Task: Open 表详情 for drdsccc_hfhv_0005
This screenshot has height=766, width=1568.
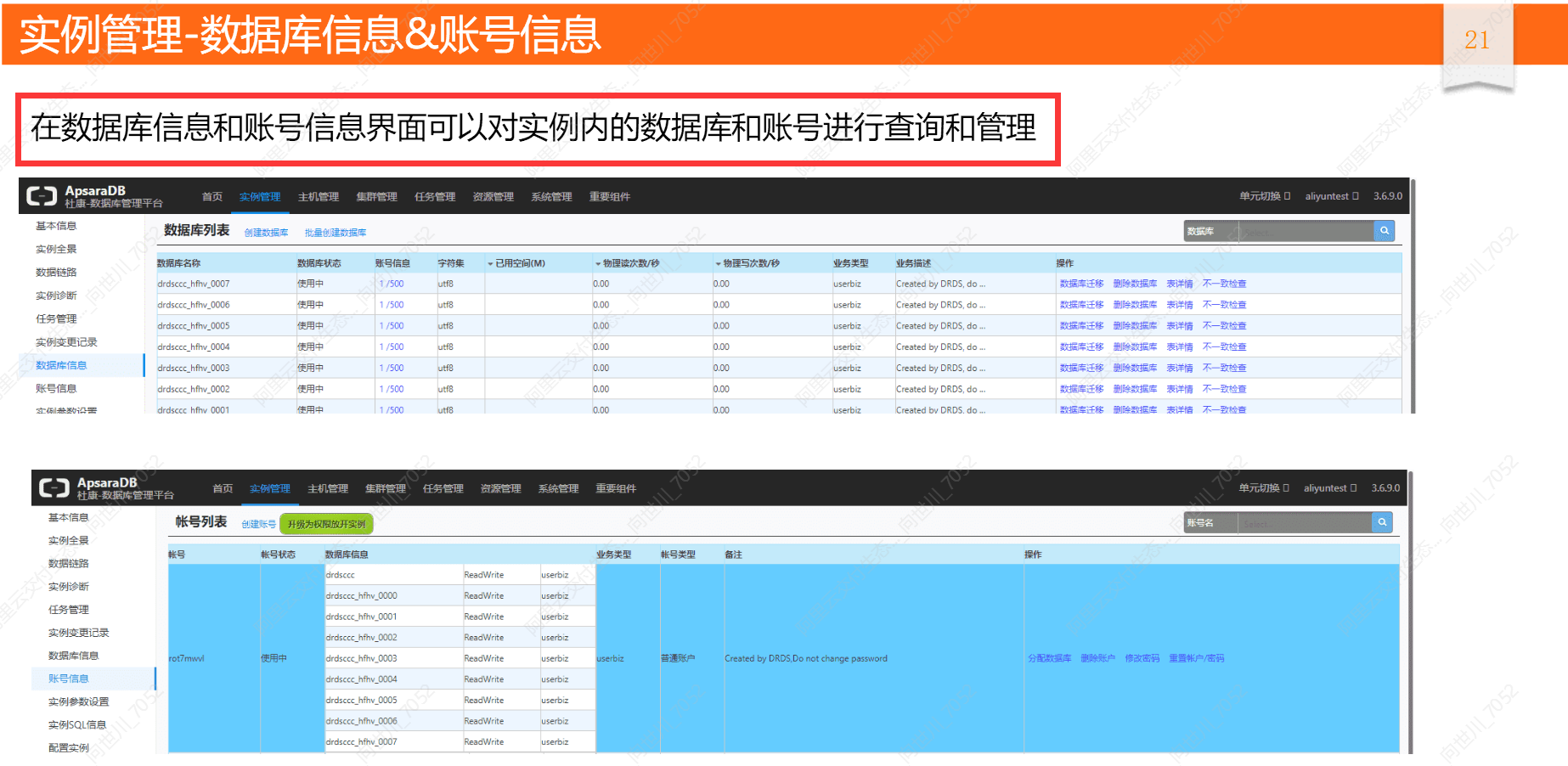Action: click(x=1179, y=326)
